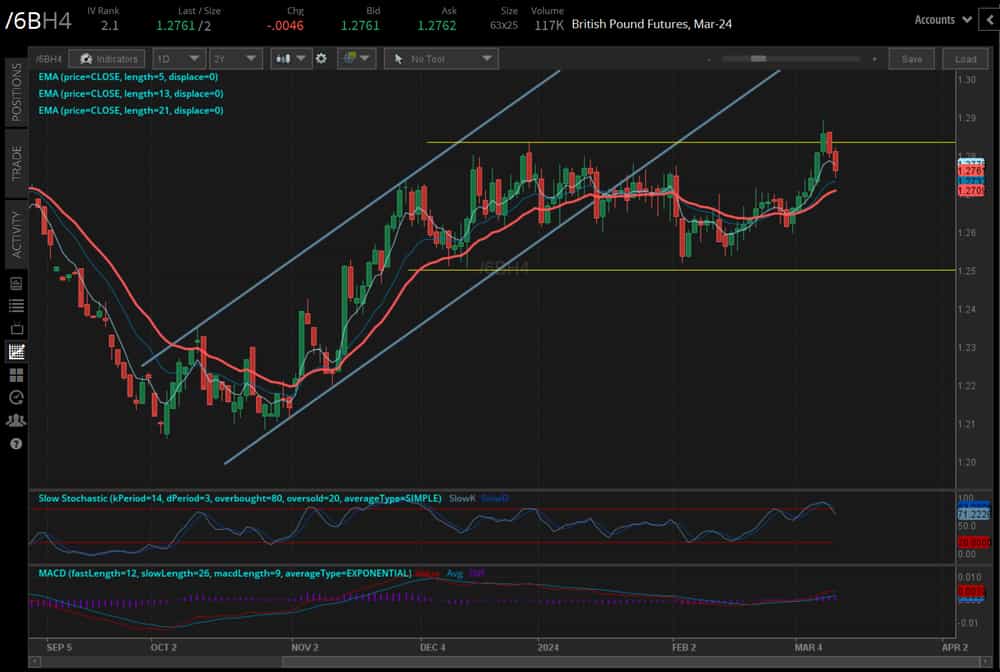Click the list view sidebar icon
This screenshot has width=1000, height=672.
pyautogui.click(x=16, y=305)
